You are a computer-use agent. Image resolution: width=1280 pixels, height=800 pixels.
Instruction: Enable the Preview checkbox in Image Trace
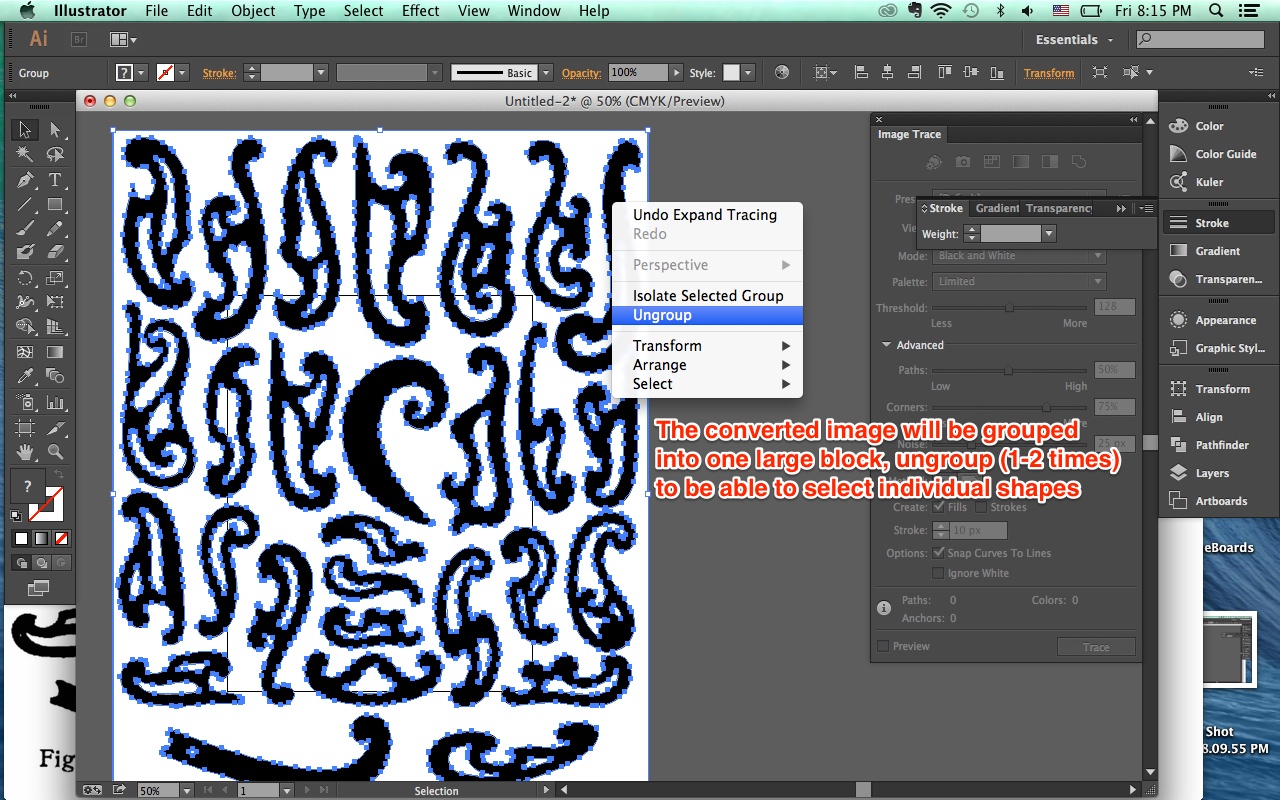pos(883,646)
